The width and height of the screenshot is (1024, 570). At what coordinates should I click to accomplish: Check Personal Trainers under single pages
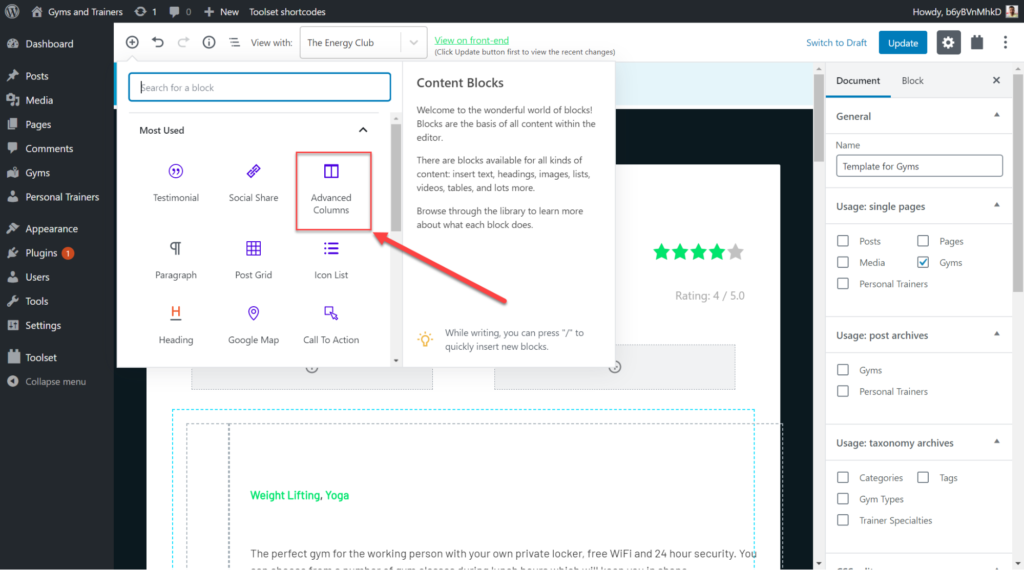(x=843, y=284)
